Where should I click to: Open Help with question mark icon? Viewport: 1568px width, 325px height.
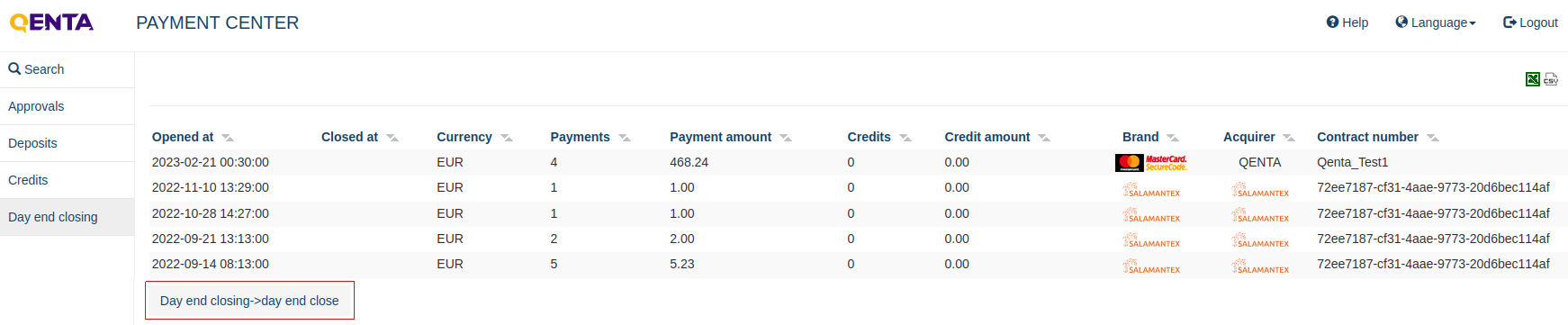1347,23
